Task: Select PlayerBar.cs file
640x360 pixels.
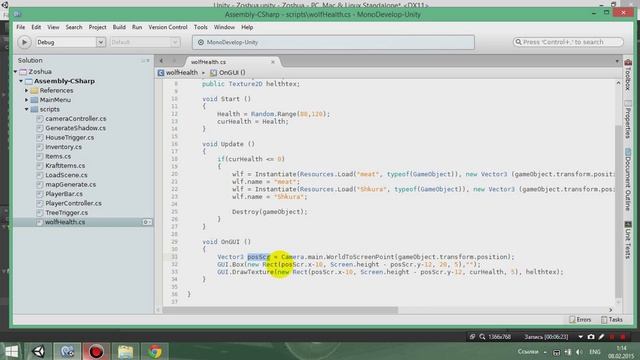Action: pyautogui.click(x=64, y=193)
